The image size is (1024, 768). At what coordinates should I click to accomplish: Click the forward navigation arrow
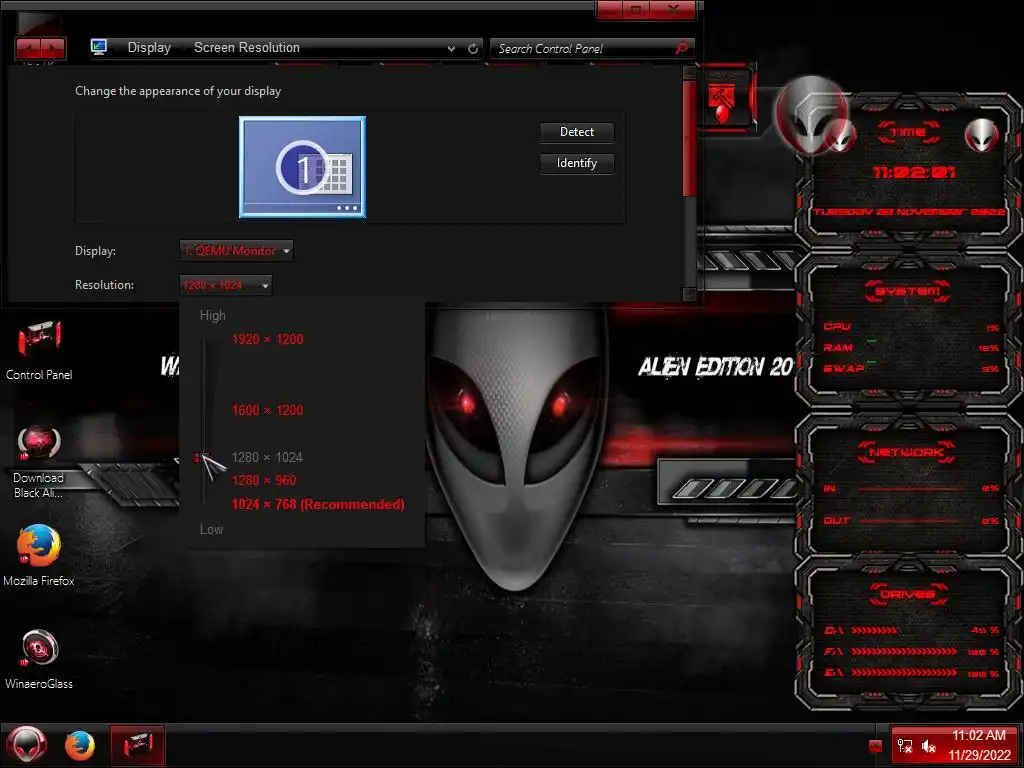(x=54, y=48)
